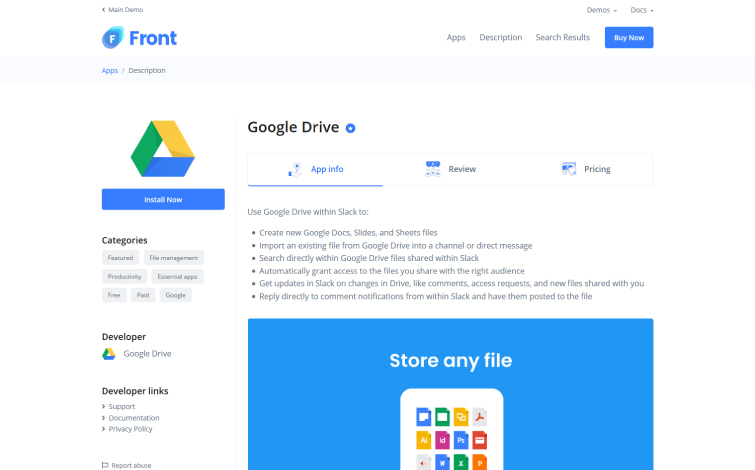Switch to the Review tab
This screenshot has height=470, width=755.
pos(461,170)
